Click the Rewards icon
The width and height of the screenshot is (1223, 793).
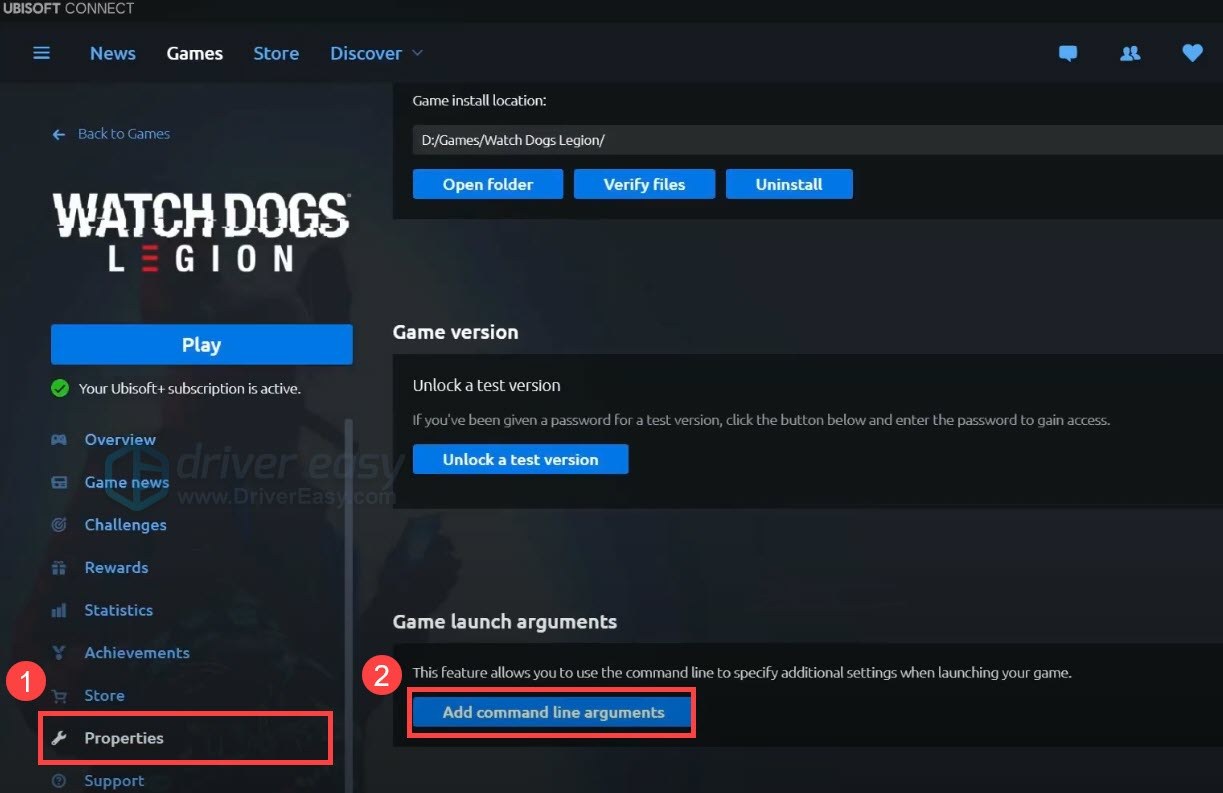coord(59,567)
